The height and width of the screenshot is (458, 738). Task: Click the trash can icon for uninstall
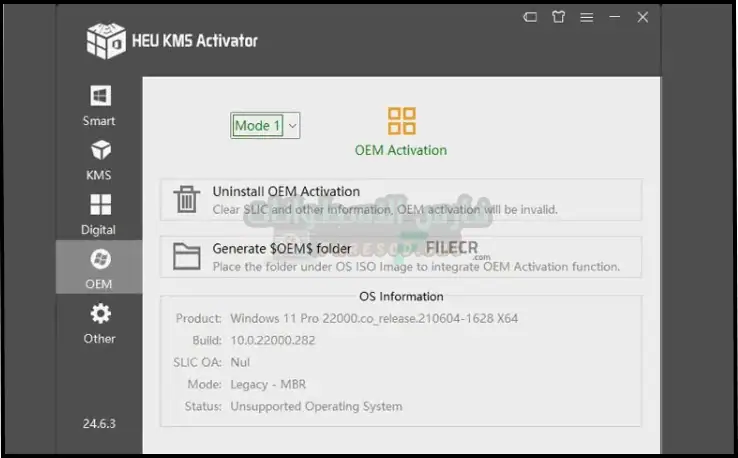pyautogui.click(x=186, y=199)
